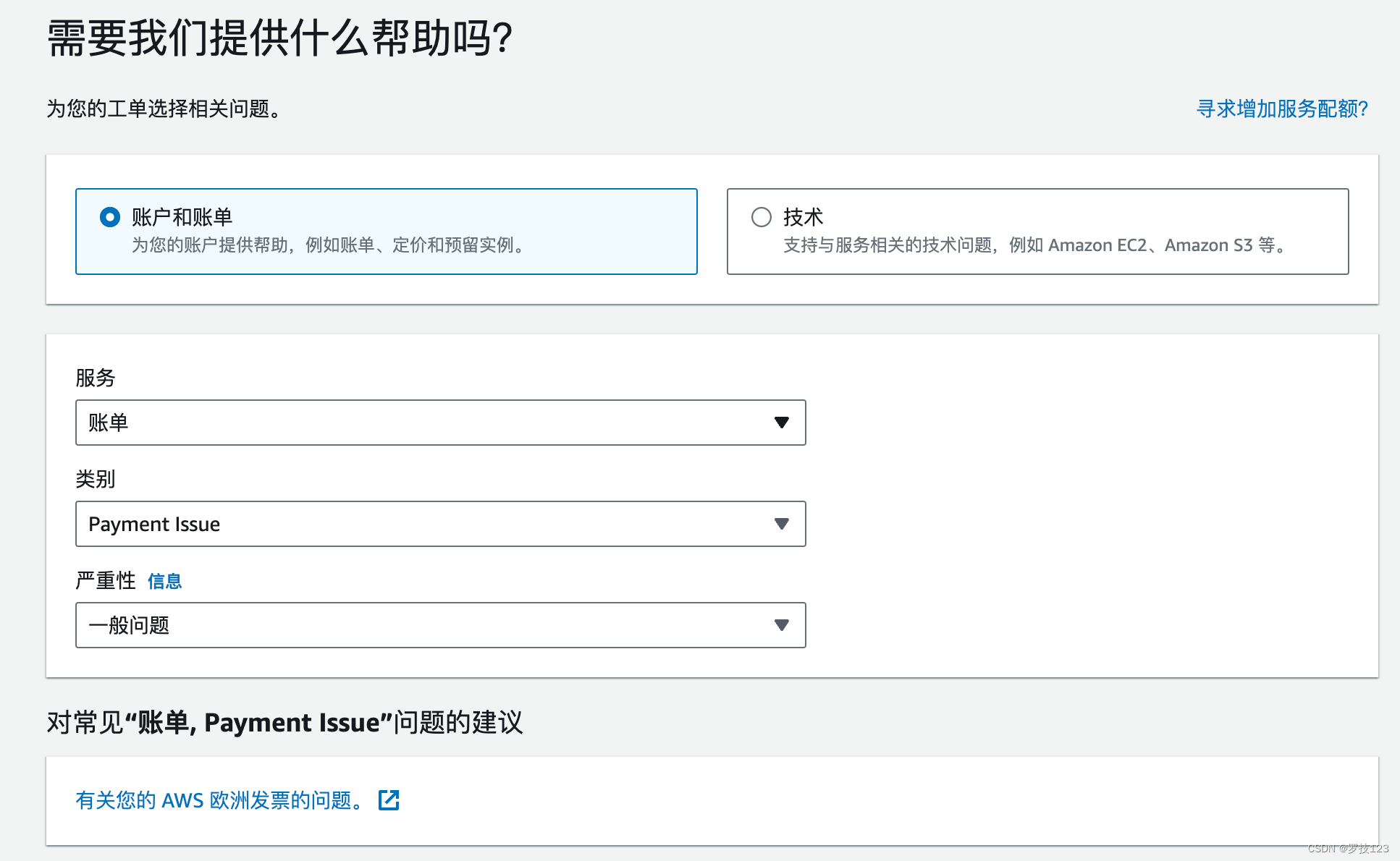1400x861 pixels.
Task: Open the 服务 dropdown showing 账单
Action: click(x=440, y=423)
